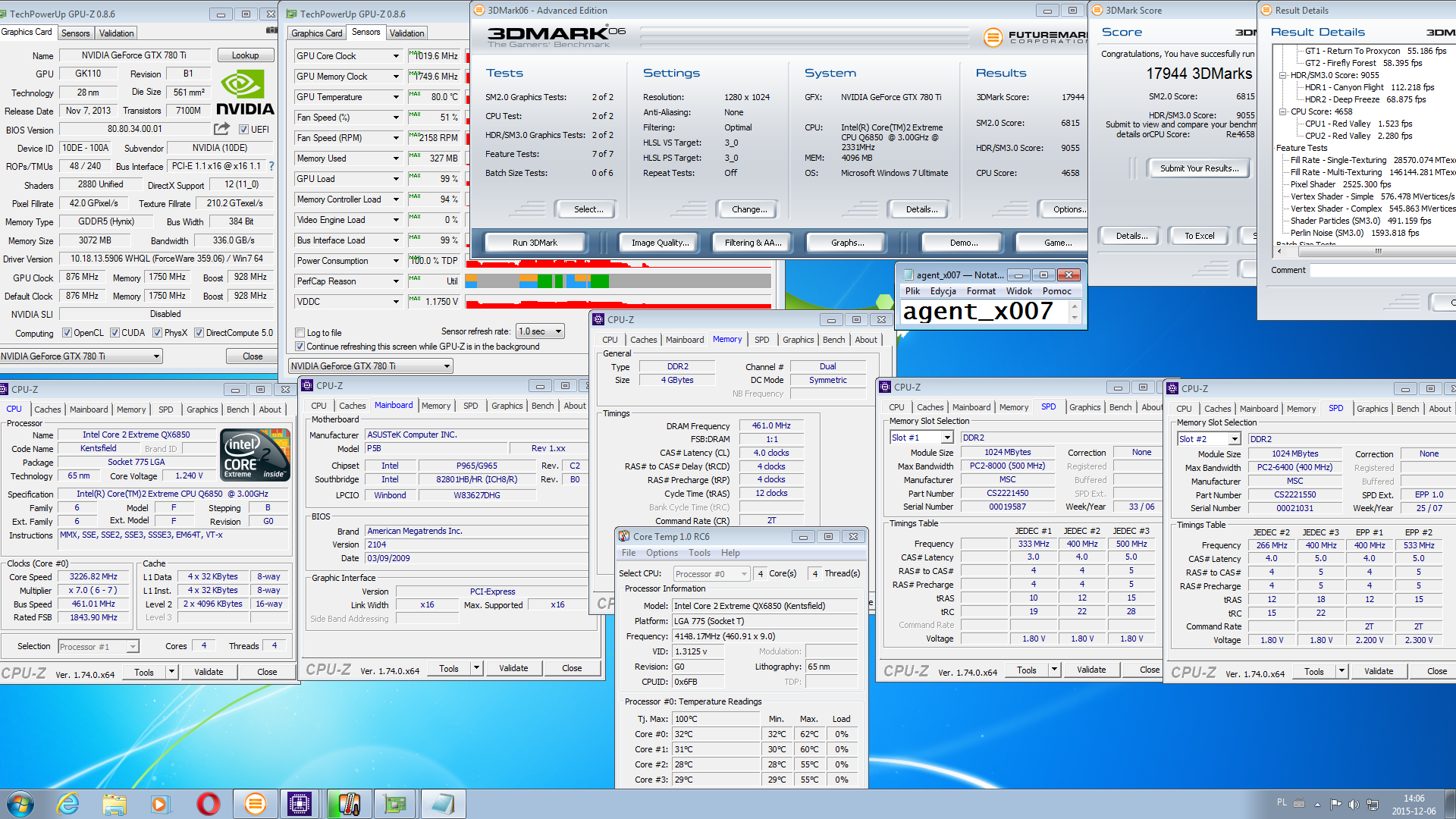Switch to GPU-Z graphics card taskbar icon
This screenshot has height=819, width=1456.
coord(395,804)
